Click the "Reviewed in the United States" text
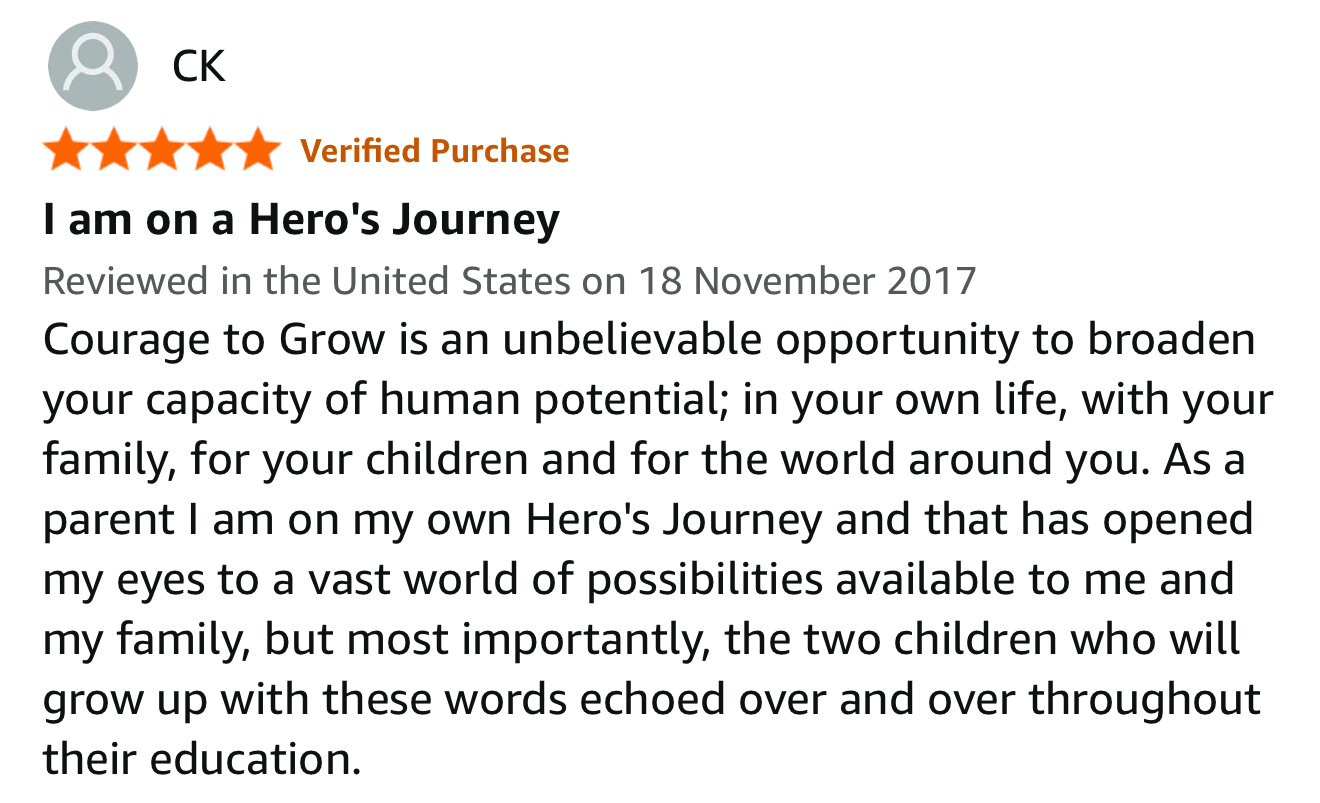This screenshot has height=803, width=1320. [309, 281]
